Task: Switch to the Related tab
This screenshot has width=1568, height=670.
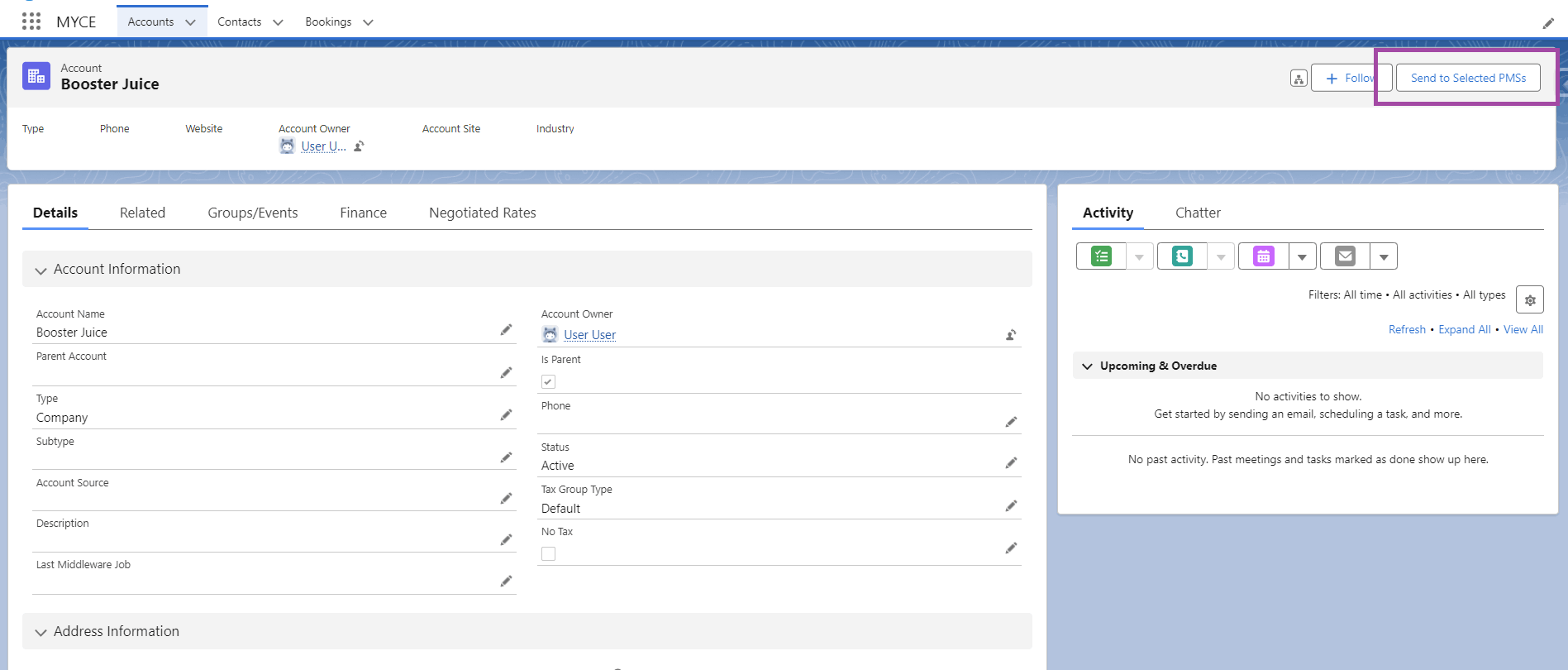Action: pyautogui.click(x=142, y=213)
